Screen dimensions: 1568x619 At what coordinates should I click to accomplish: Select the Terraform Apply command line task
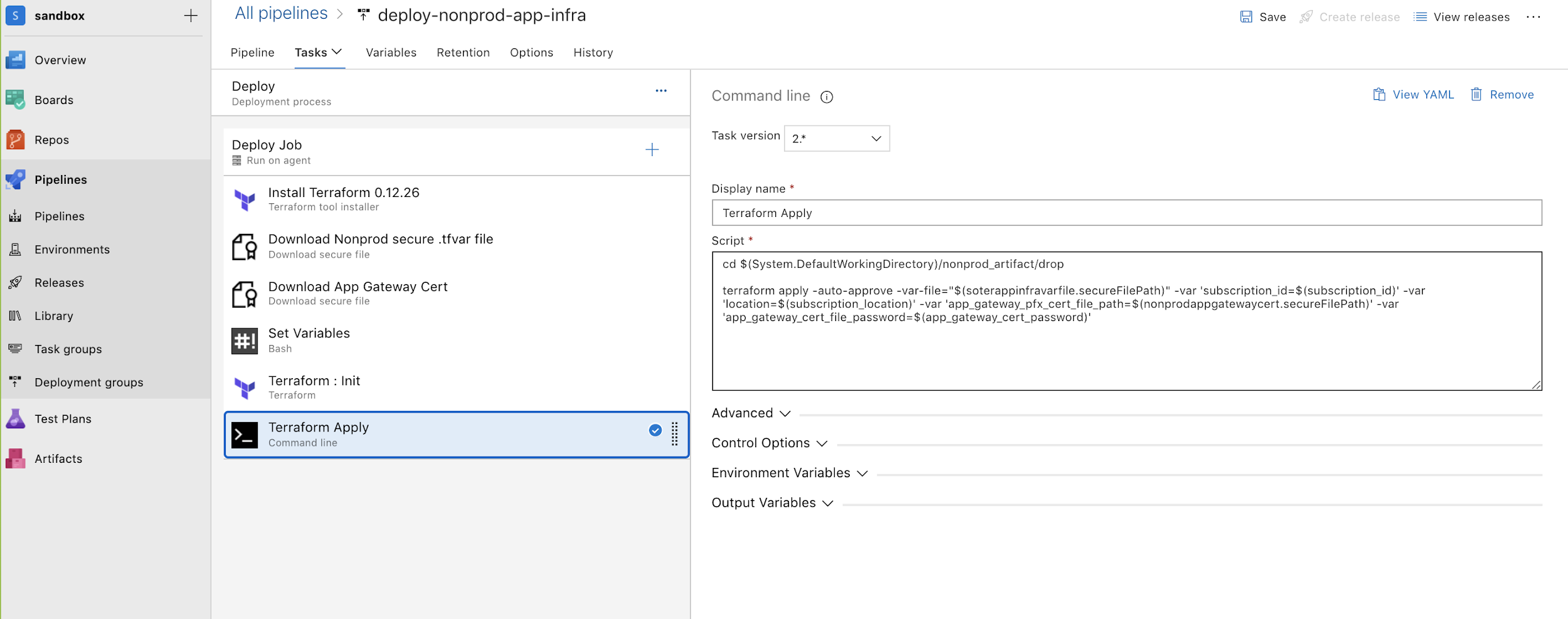pyautogui.click(x=457, y=435)
